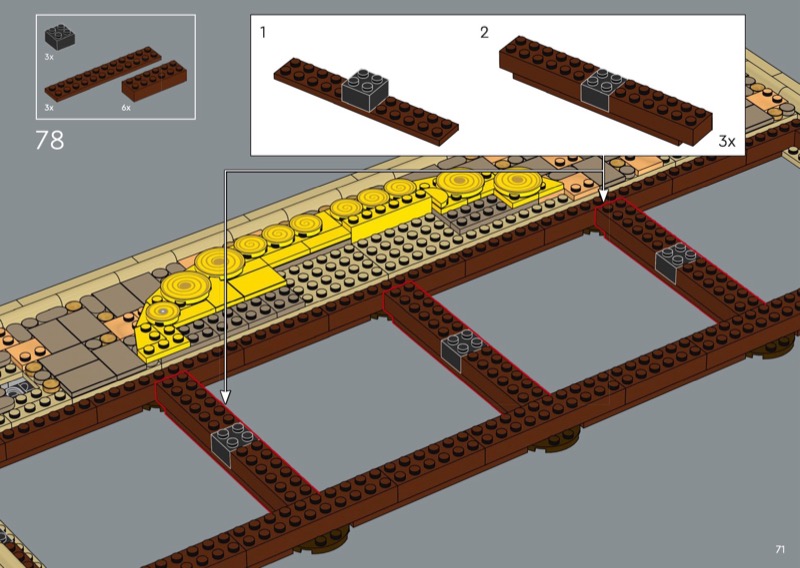
Task: Click the sub-step number 1 label
Action: pyautogui.click(x=263, y=33)
